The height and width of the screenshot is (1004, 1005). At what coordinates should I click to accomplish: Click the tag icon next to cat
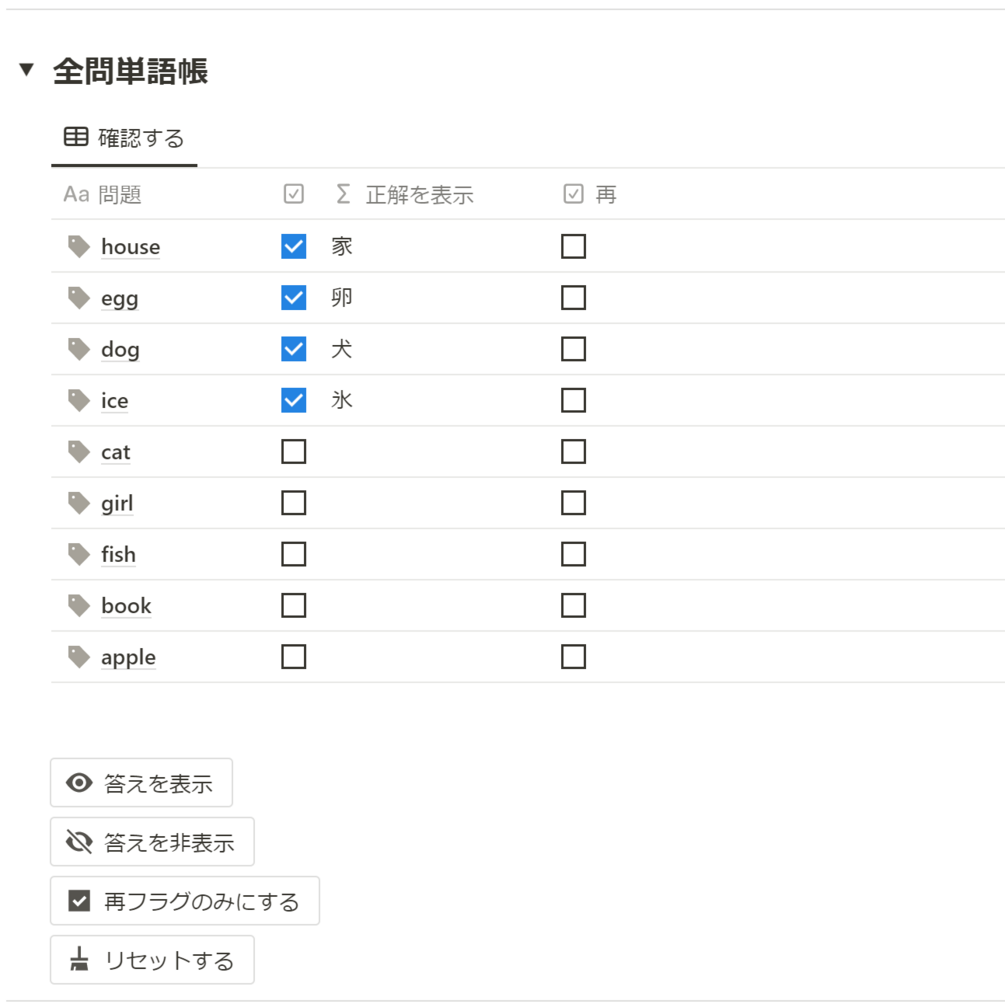(x=79, y=451)
